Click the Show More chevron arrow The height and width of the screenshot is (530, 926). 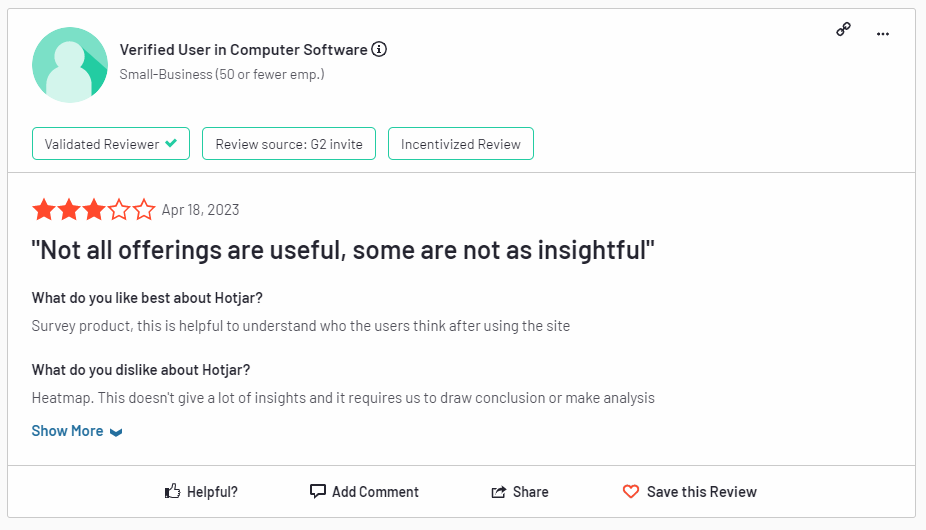pos(116,432)
